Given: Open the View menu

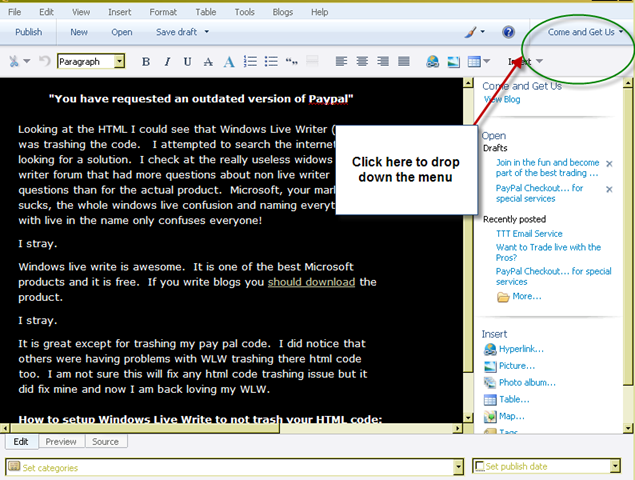Looking at the screenshot, I should [81, 12].
